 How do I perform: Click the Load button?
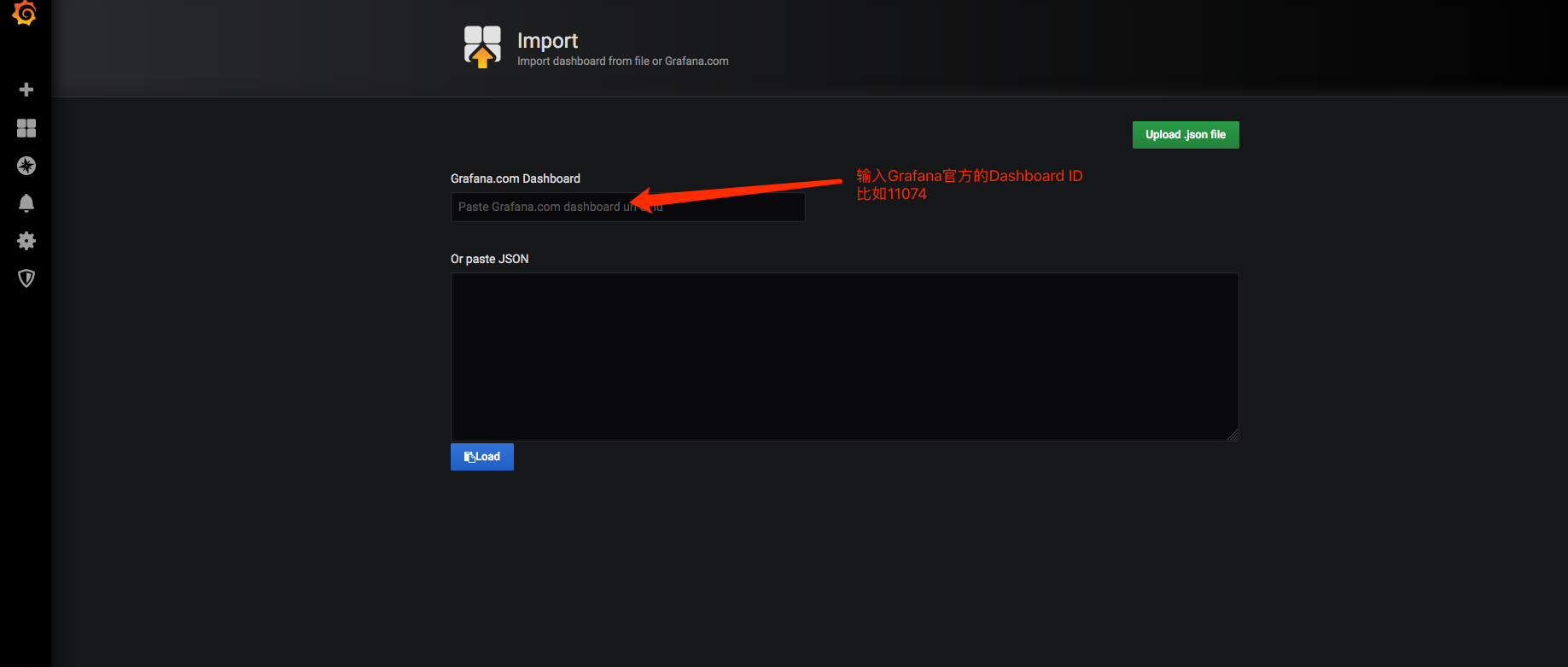482,457
